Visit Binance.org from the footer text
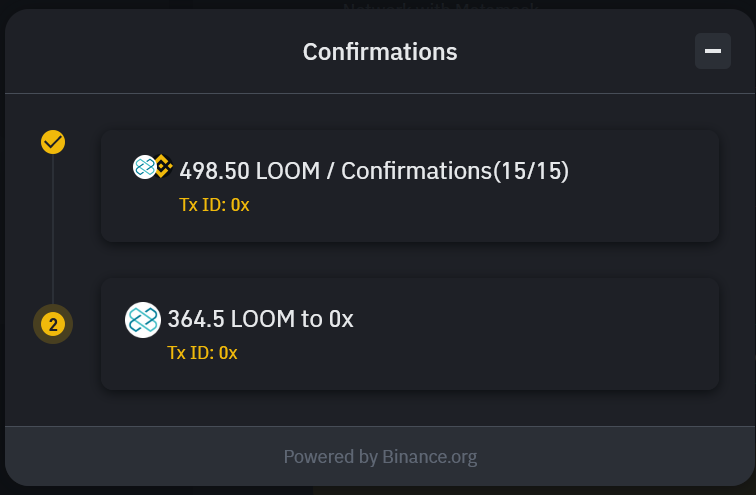Screen dimensions: 756x495 [x=429, y=457]
